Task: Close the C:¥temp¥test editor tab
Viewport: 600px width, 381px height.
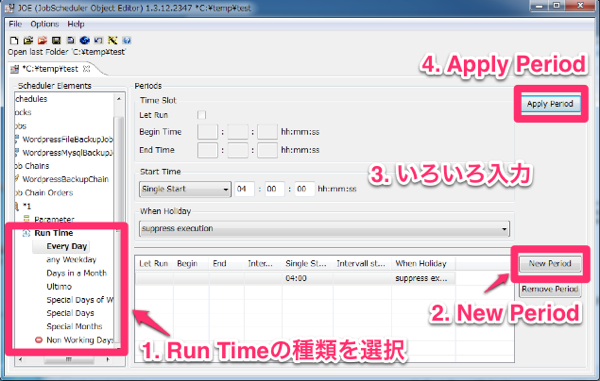Action: tap(87, 69)
